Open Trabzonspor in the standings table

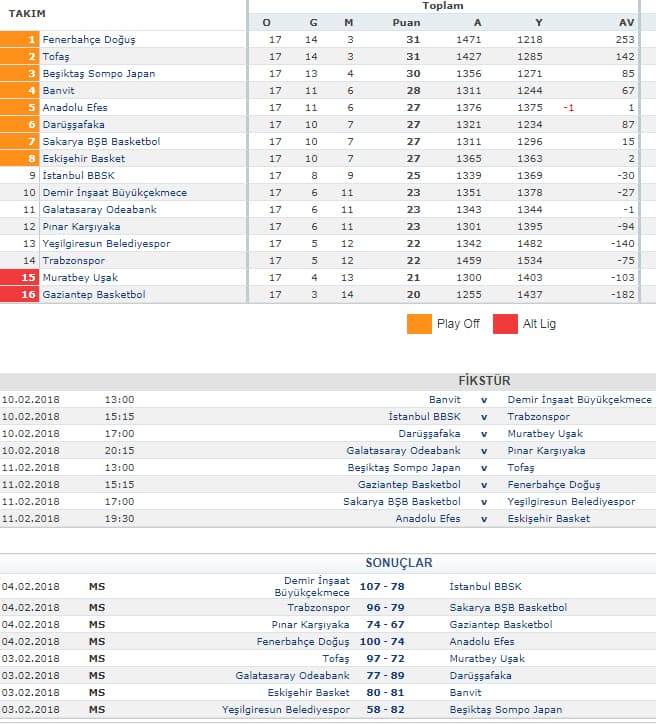click(73, 261)
